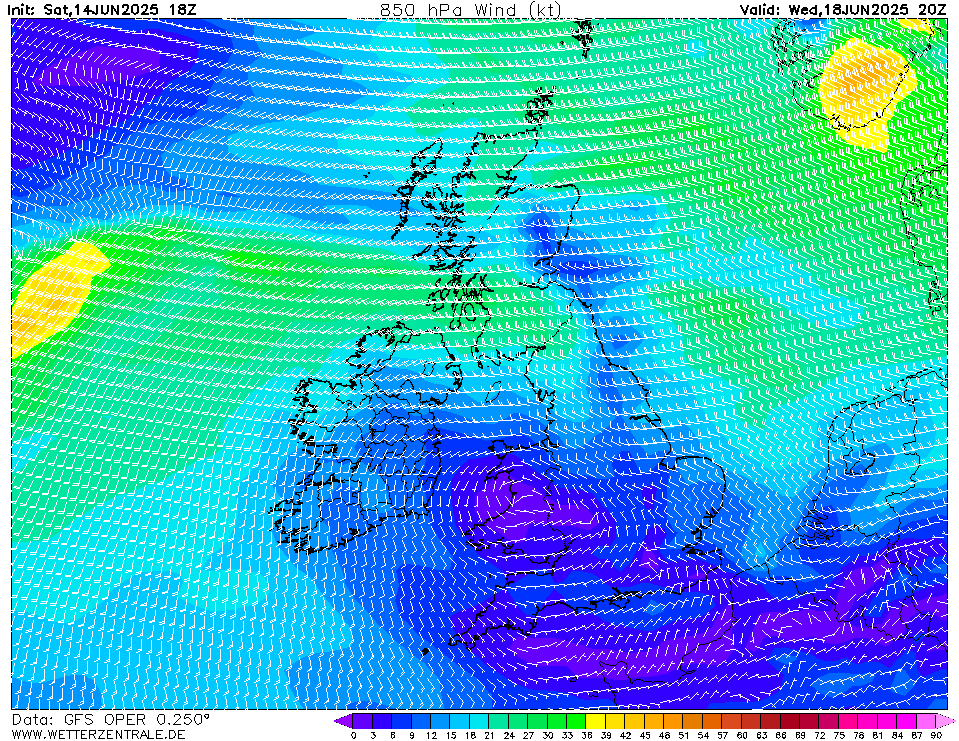Select the orange legend swatch between 48 and 51
Image resolution: width=959 pixels, height=741 pixels.
pyautogui.click(x=673, y=721)
